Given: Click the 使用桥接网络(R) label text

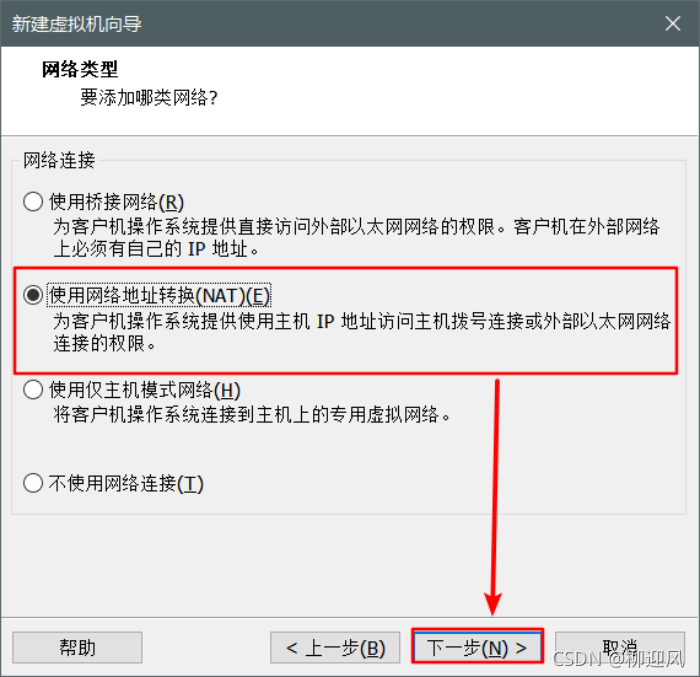Looking at the screenshot, I should (116, 202).
